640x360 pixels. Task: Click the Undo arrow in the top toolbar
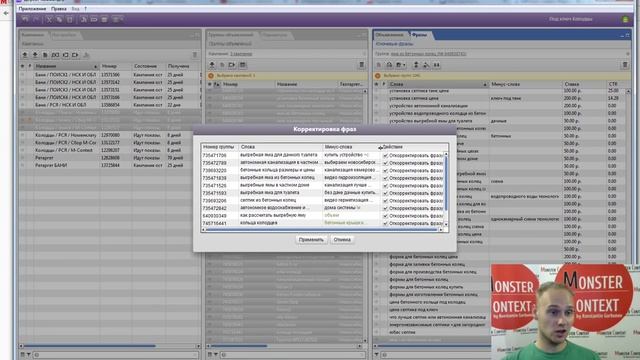coord(25,19)
